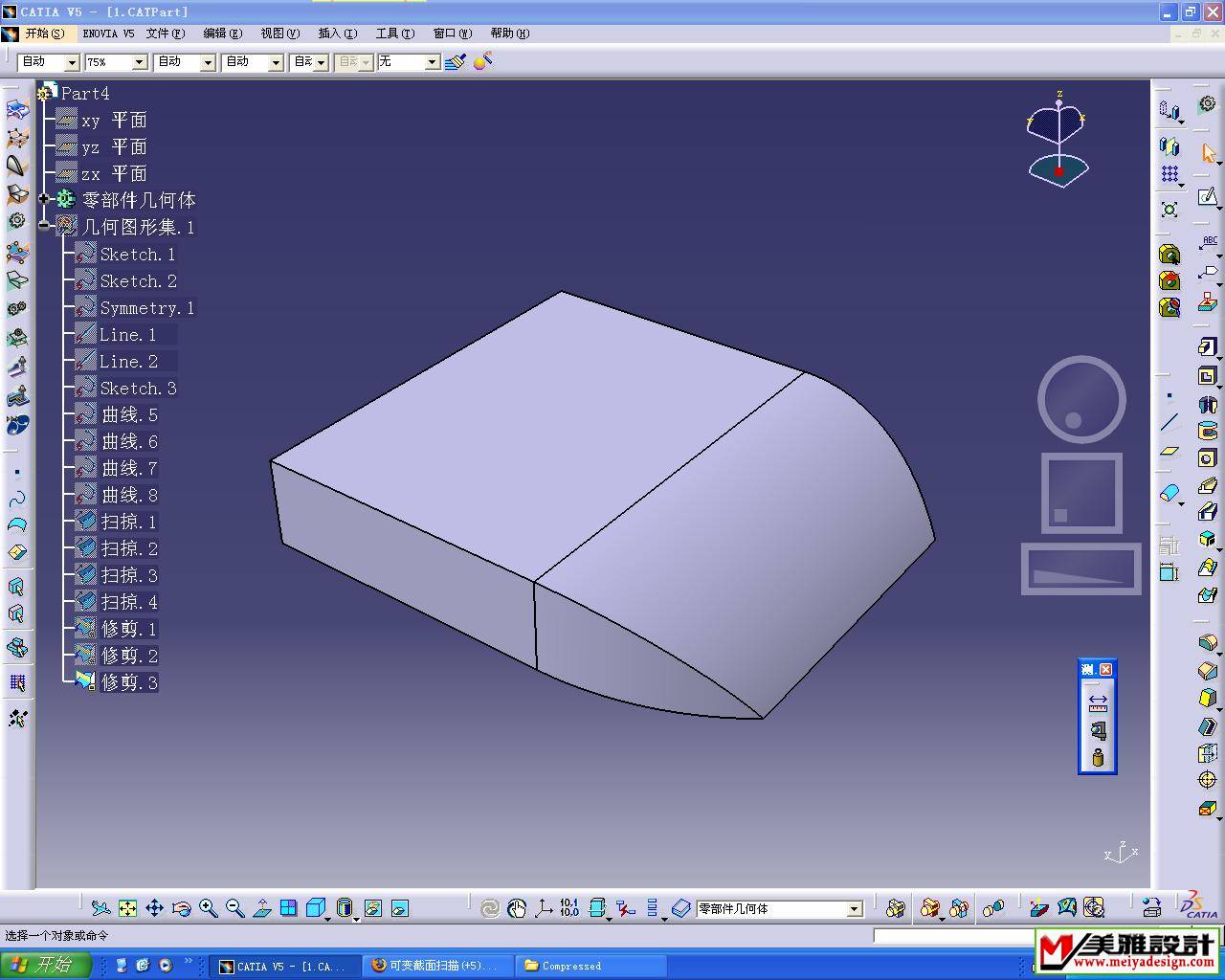Viewport: 1225px width, 980px height.
Task: Open the 插入 menu
Action: (x=337, y=33)
